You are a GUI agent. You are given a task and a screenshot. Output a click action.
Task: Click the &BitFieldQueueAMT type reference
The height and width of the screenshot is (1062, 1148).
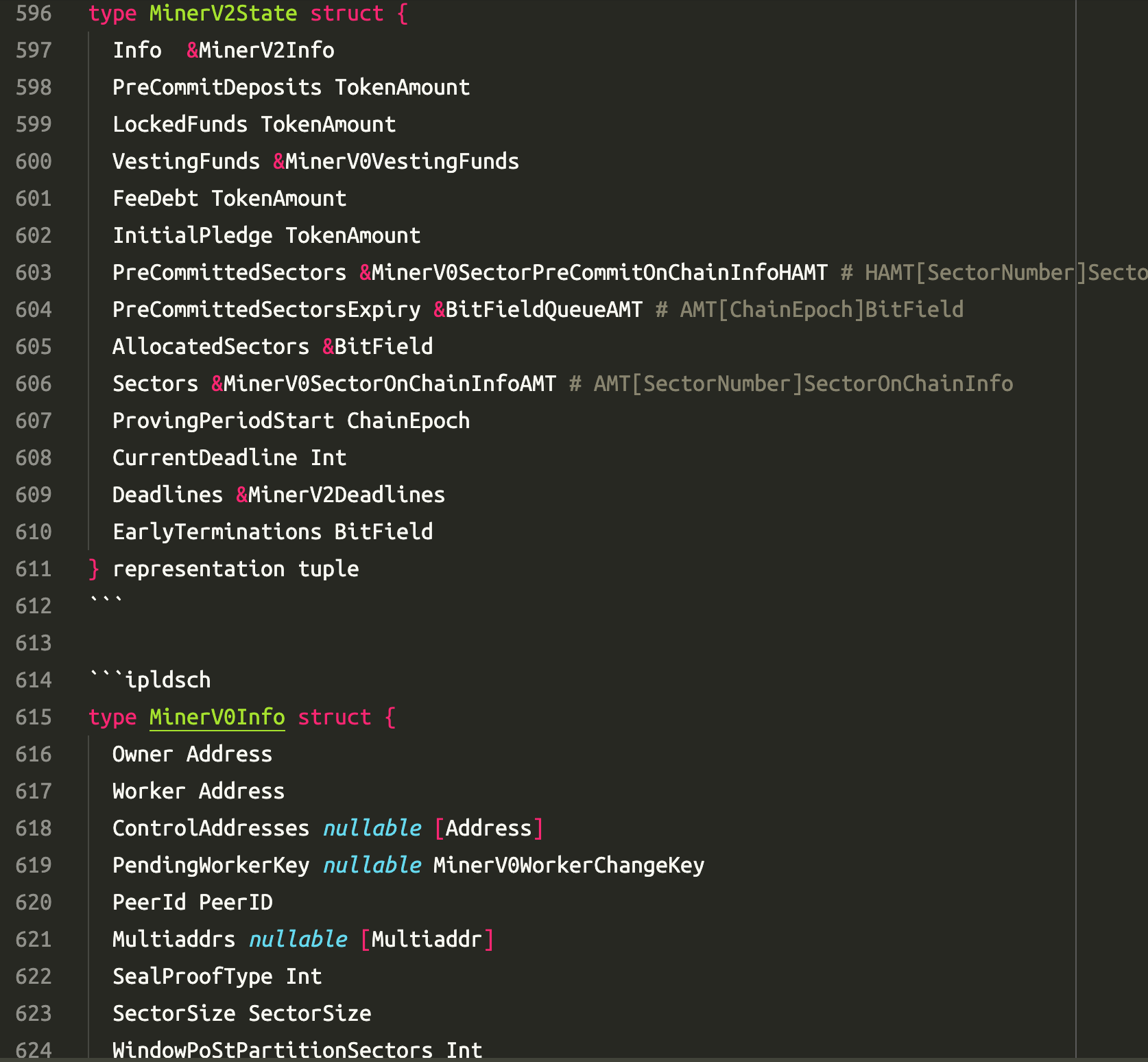[538, 309]
